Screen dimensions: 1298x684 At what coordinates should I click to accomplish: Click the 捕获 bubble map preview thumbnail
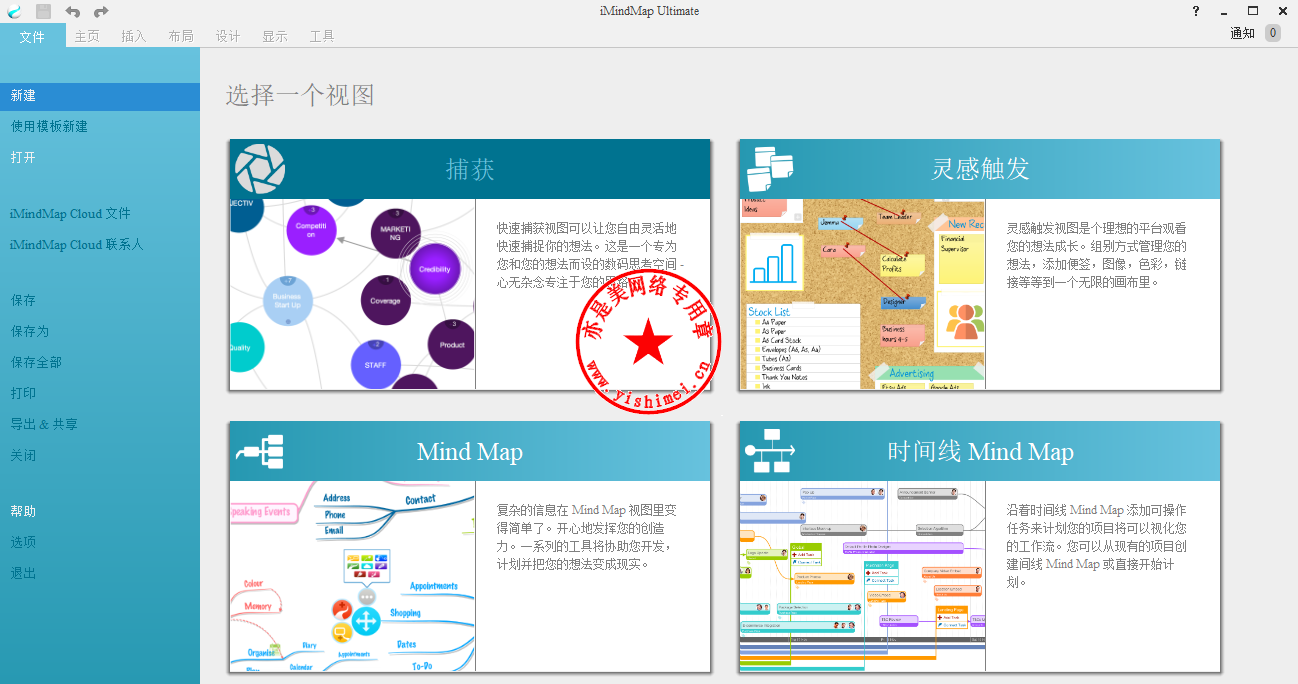click(x=352, y=294)
